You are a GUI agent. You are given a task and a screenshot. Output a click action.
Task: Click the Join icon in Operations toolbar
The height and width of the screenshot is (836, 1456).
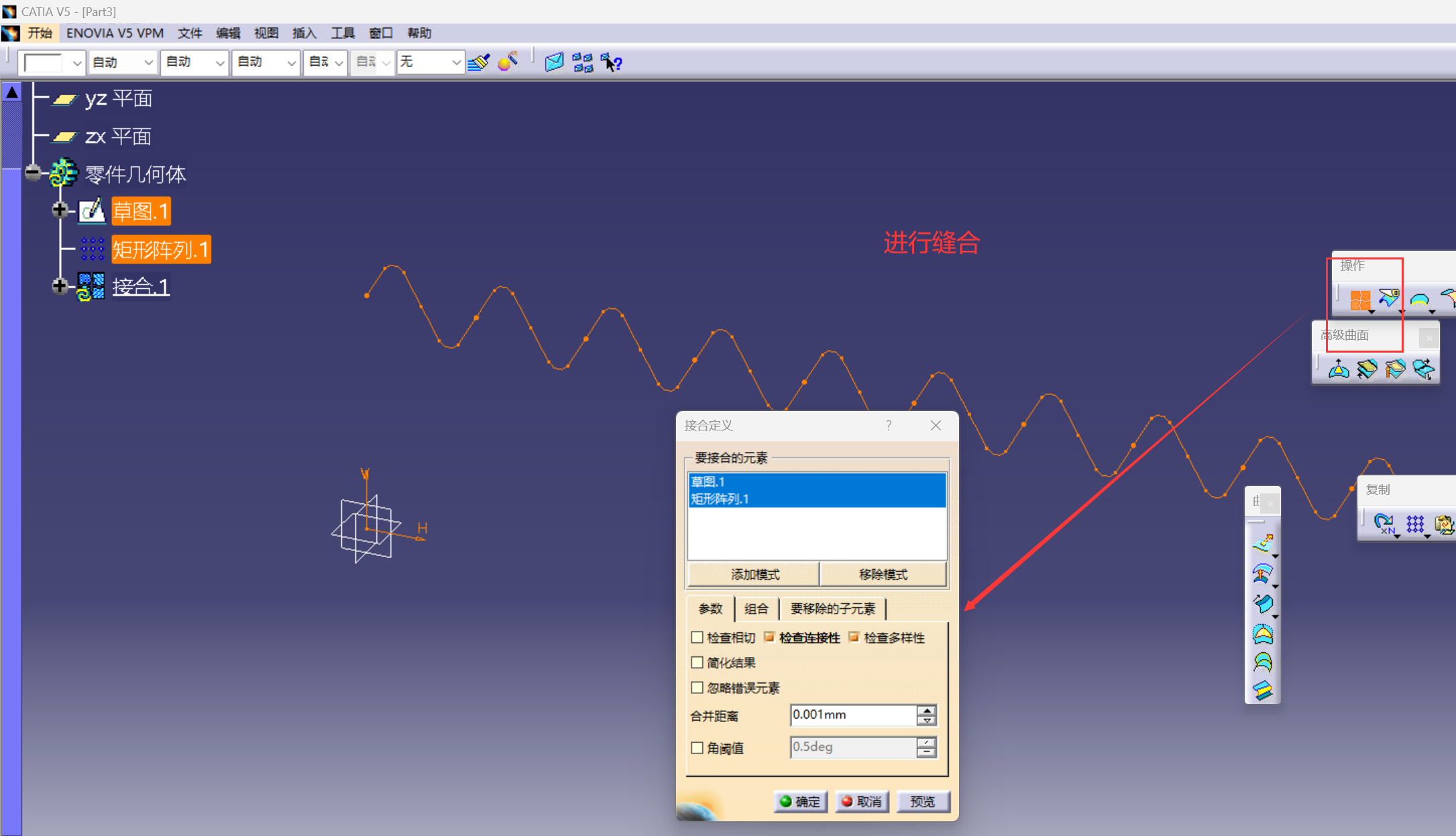[1359, 300]
